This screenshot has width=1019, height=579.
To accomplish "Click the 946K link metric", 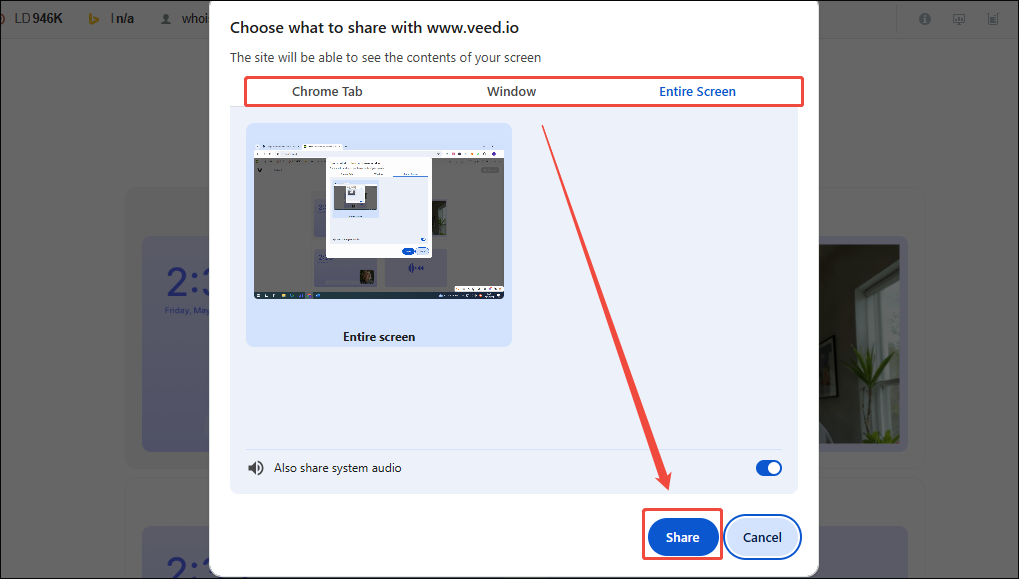I will coord(49,18).
